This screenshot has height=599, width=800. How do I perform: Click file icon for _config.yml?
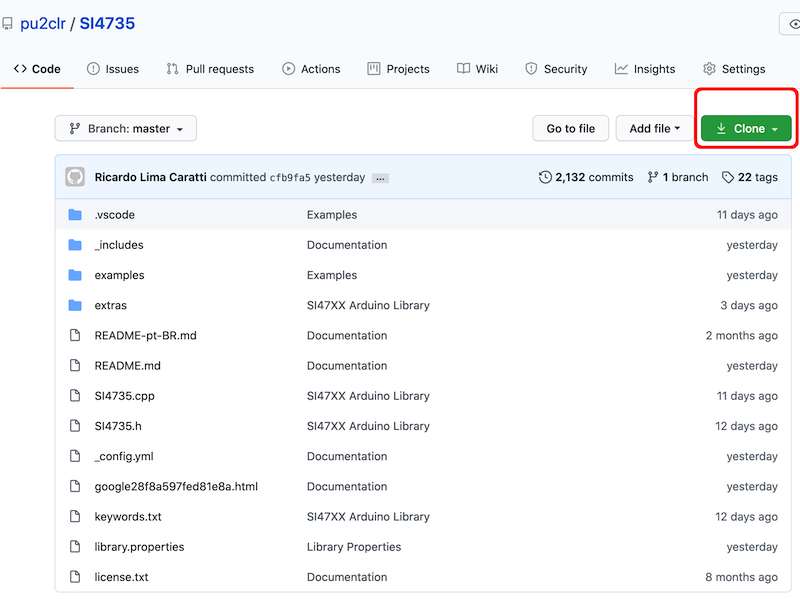point(75,456)
